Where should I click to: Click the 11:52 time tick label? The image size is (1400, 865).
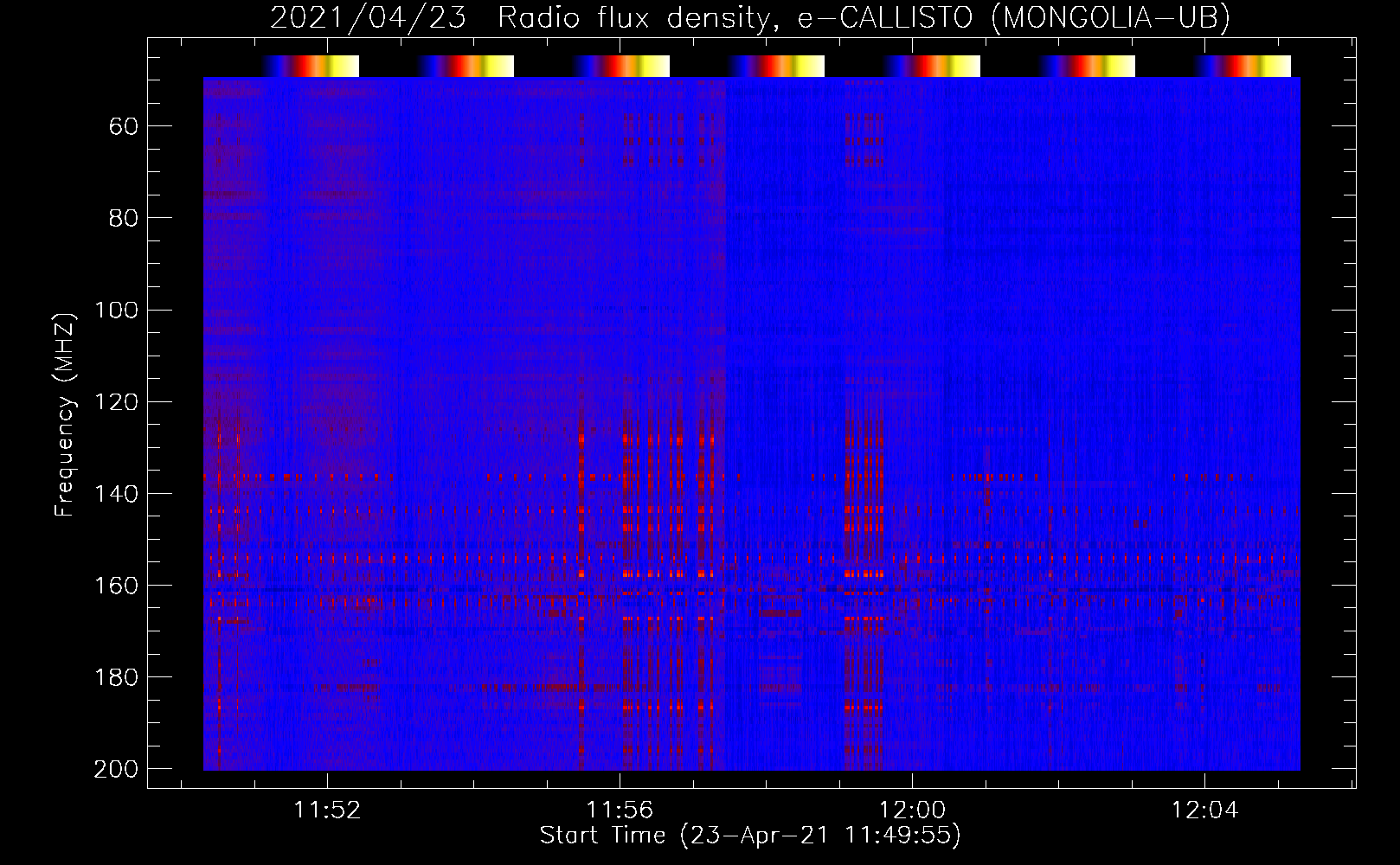pyautogui.click(x=327, y=811)
